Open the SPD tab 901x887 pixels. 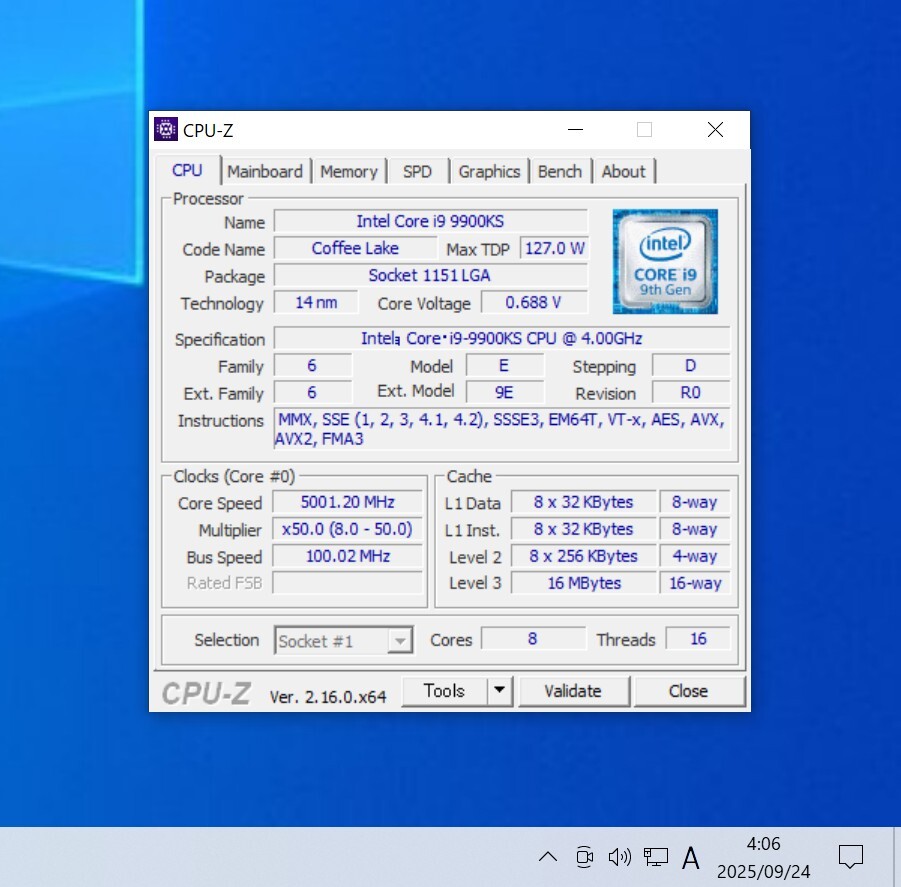pos(417,171)
